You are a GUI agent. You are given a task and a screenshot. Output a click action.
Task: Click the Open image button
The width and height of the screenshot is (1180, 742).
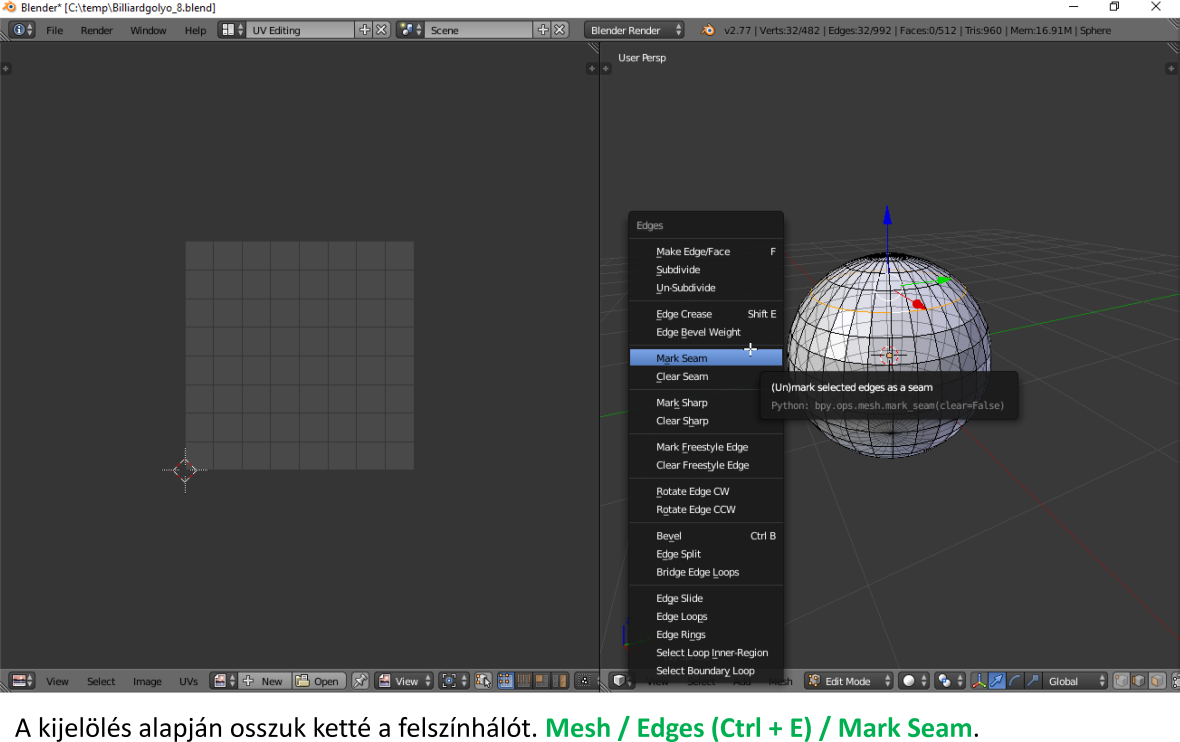coord(318,681)
